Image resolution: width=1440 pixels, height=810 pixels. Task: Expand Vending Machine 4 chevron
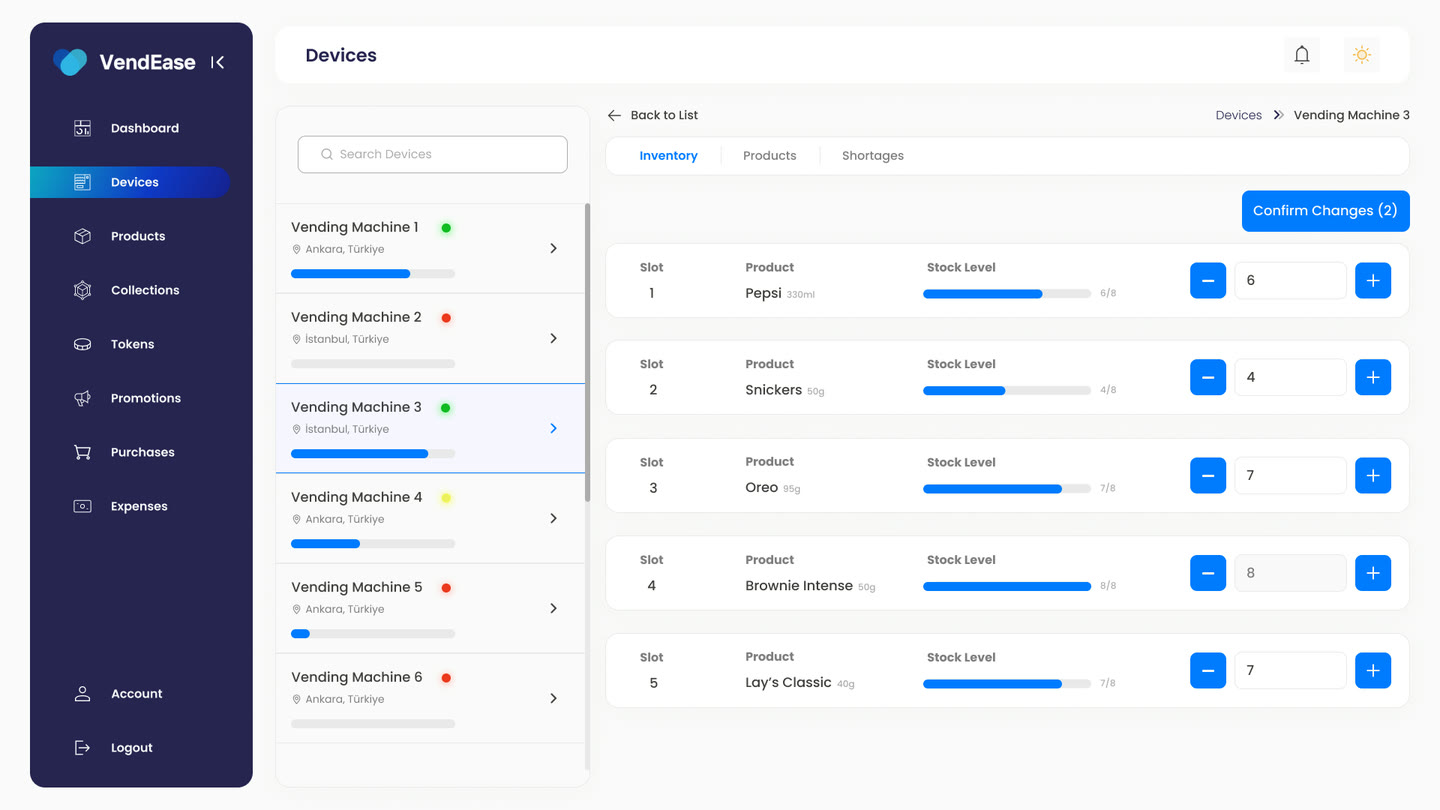coord(554,518)
